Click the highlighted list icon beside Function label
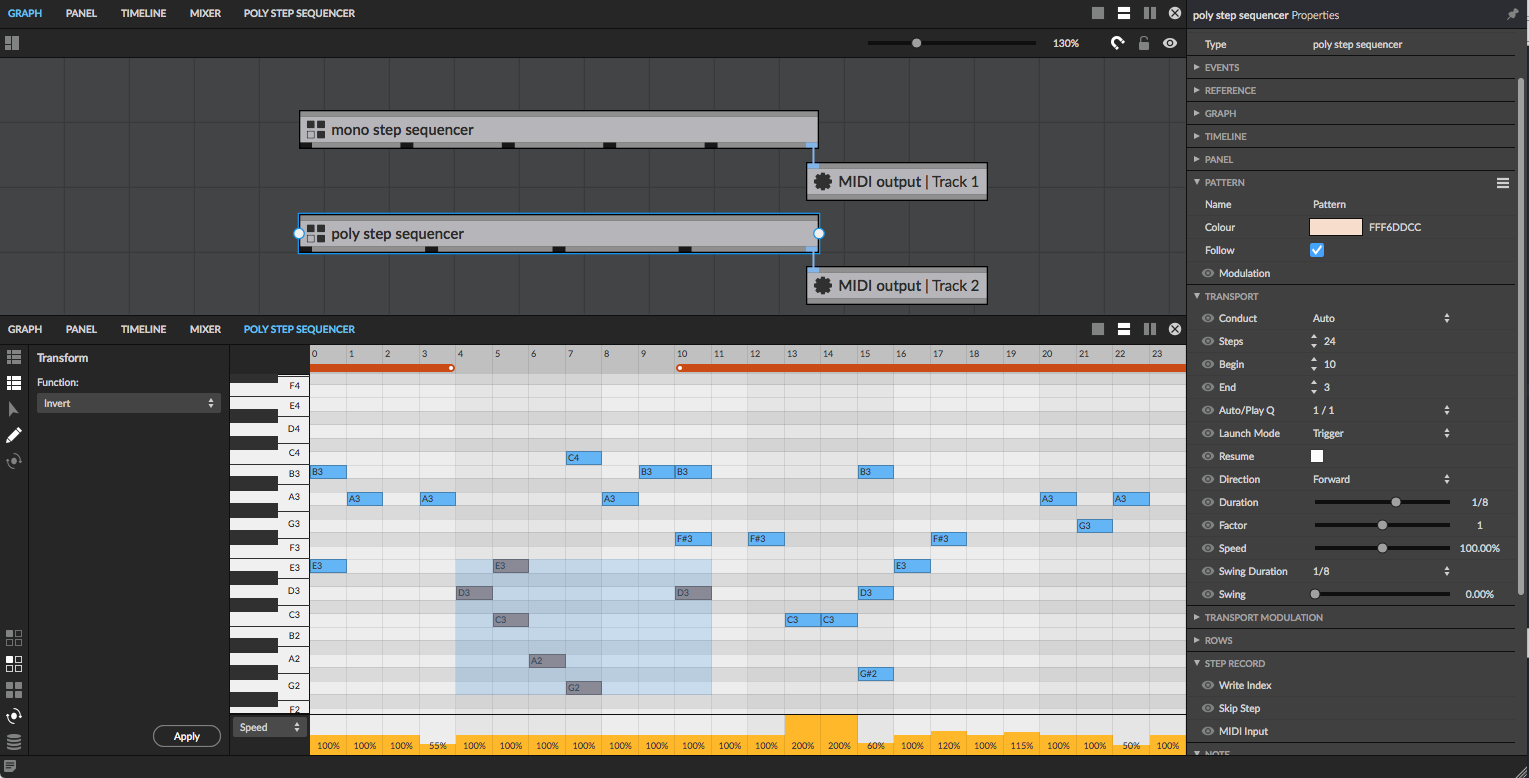 14,383
